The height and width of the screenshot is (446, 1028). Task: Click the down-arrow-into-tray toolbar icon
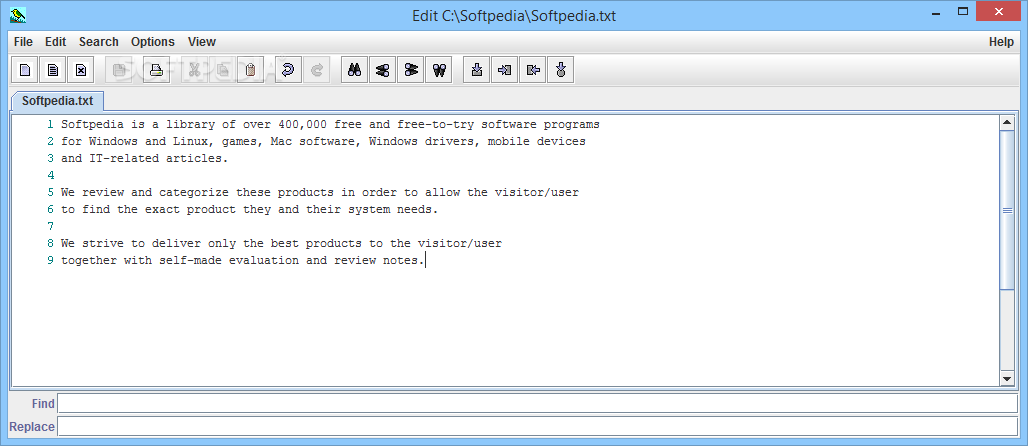tap(477, 70)
